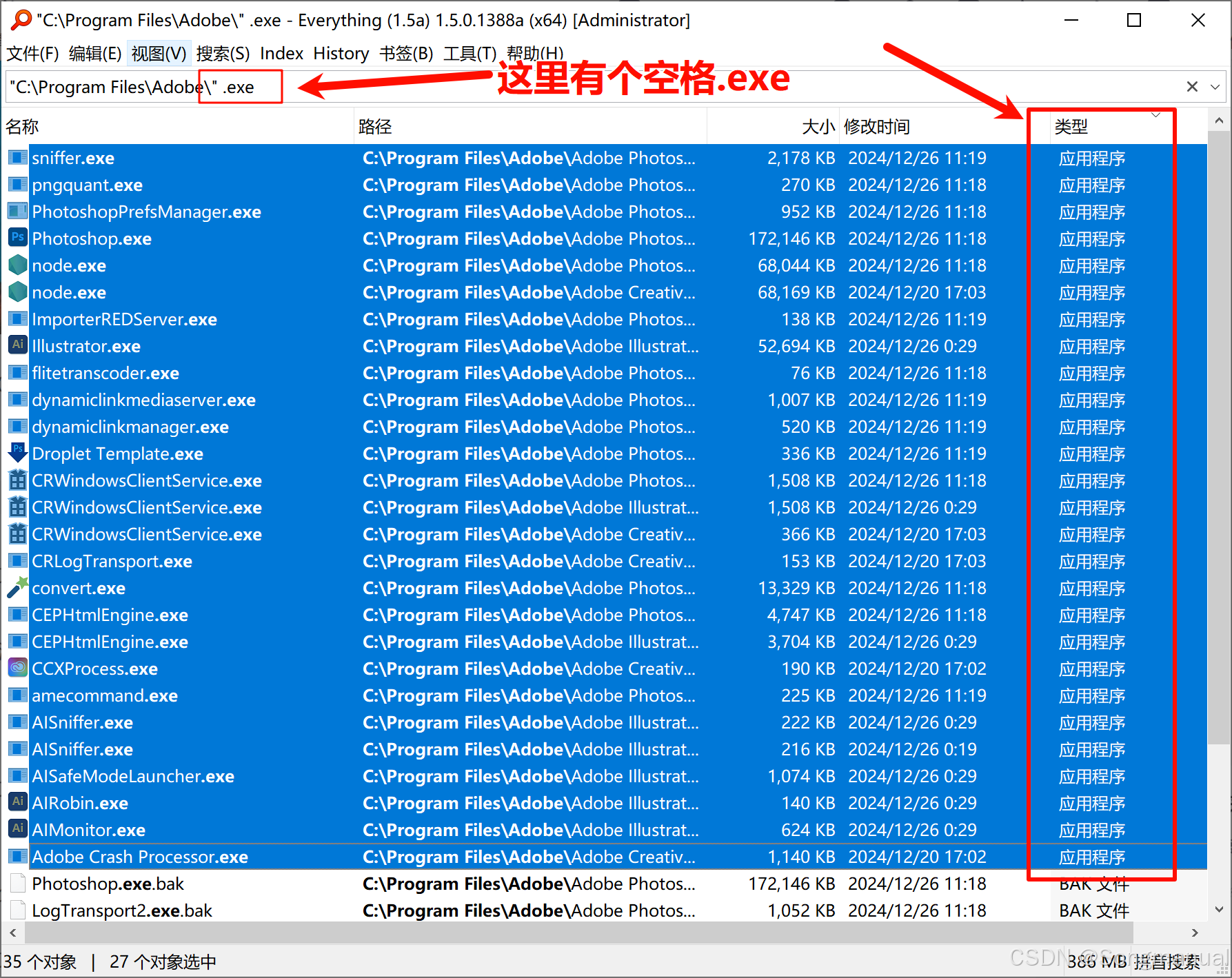The image size is (1232, 978).
Task: Click the sniffer.exe file icon
Action: [x=18, y=158]
